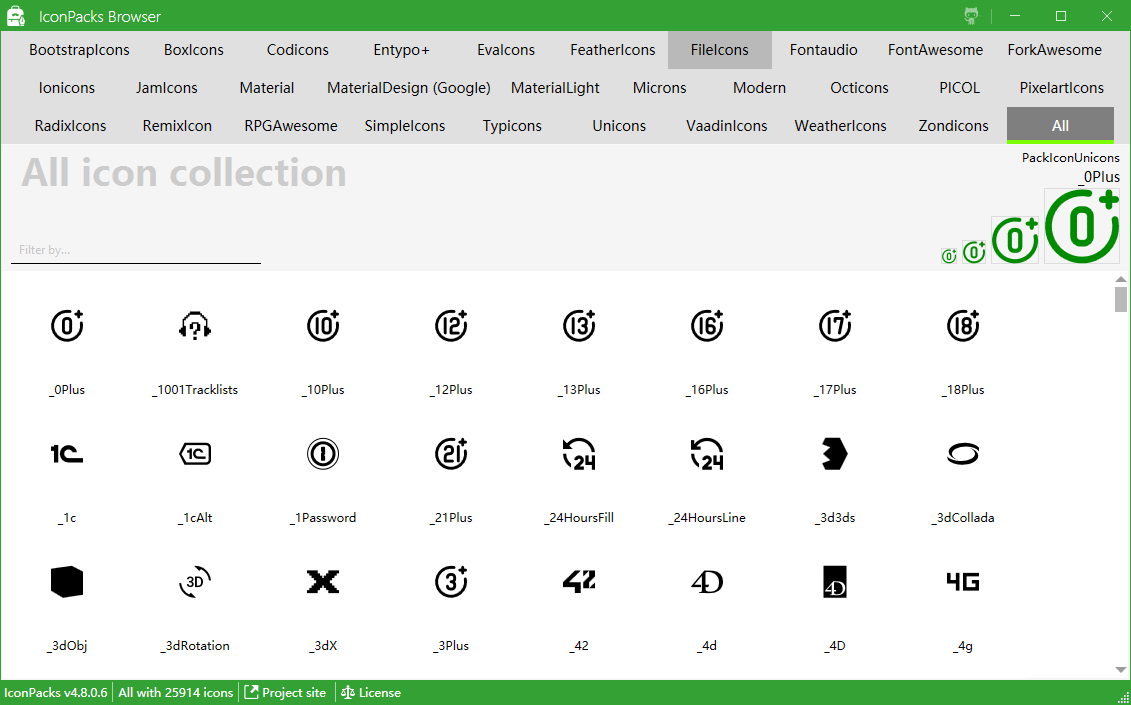
Task: Open the Project site link
Action: tap(286, 693)
